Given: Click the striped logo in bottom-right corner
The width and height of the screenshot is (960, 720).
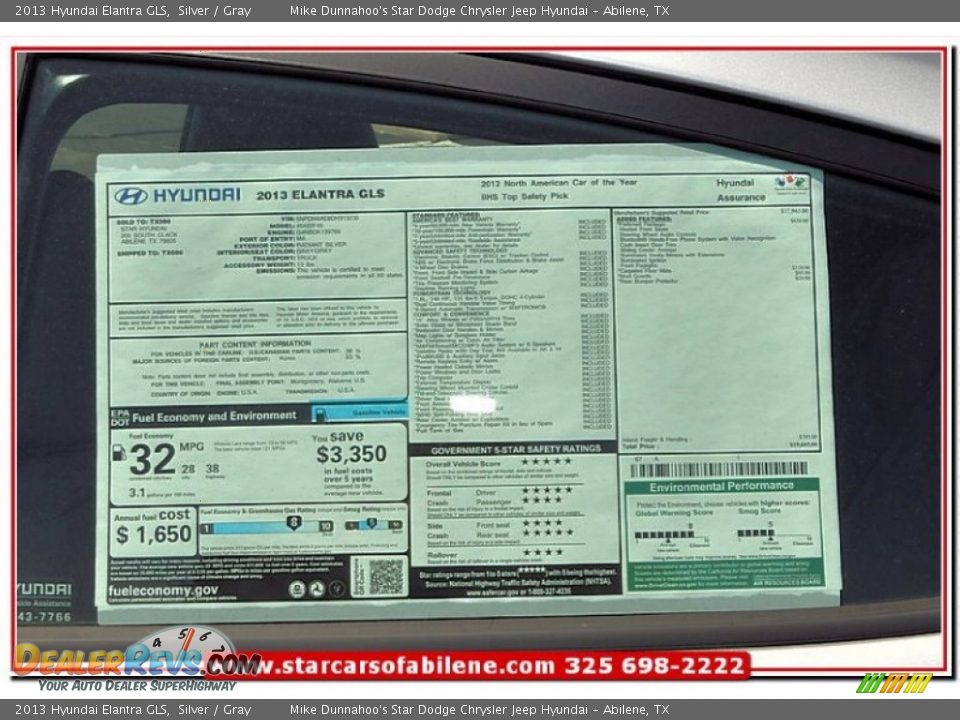Looking at the screenshot, I should click(894, 684).
